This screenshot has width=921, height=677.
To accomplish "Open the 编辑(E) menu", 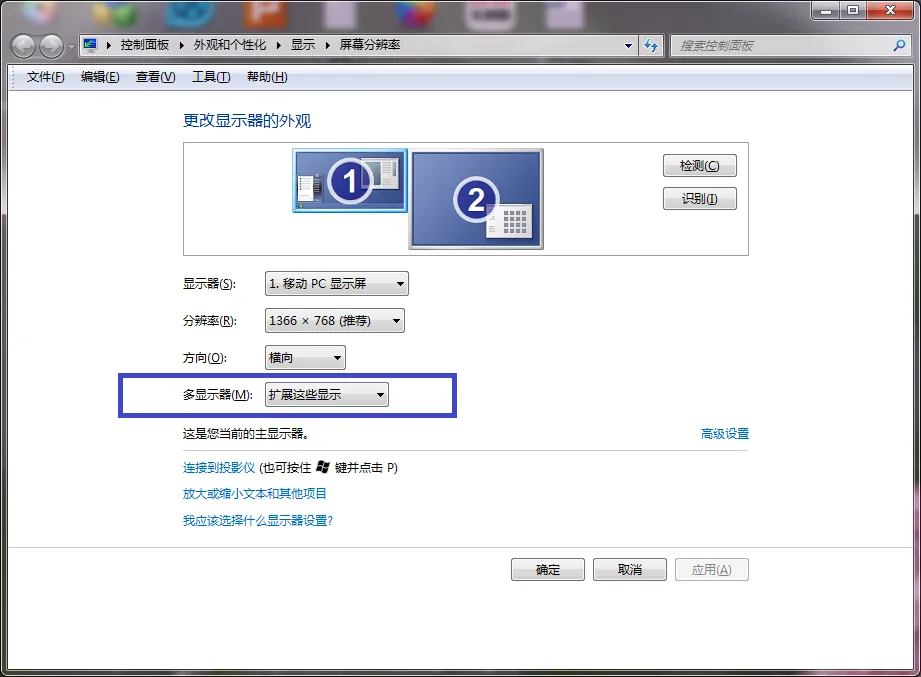I will coord(100,77).
